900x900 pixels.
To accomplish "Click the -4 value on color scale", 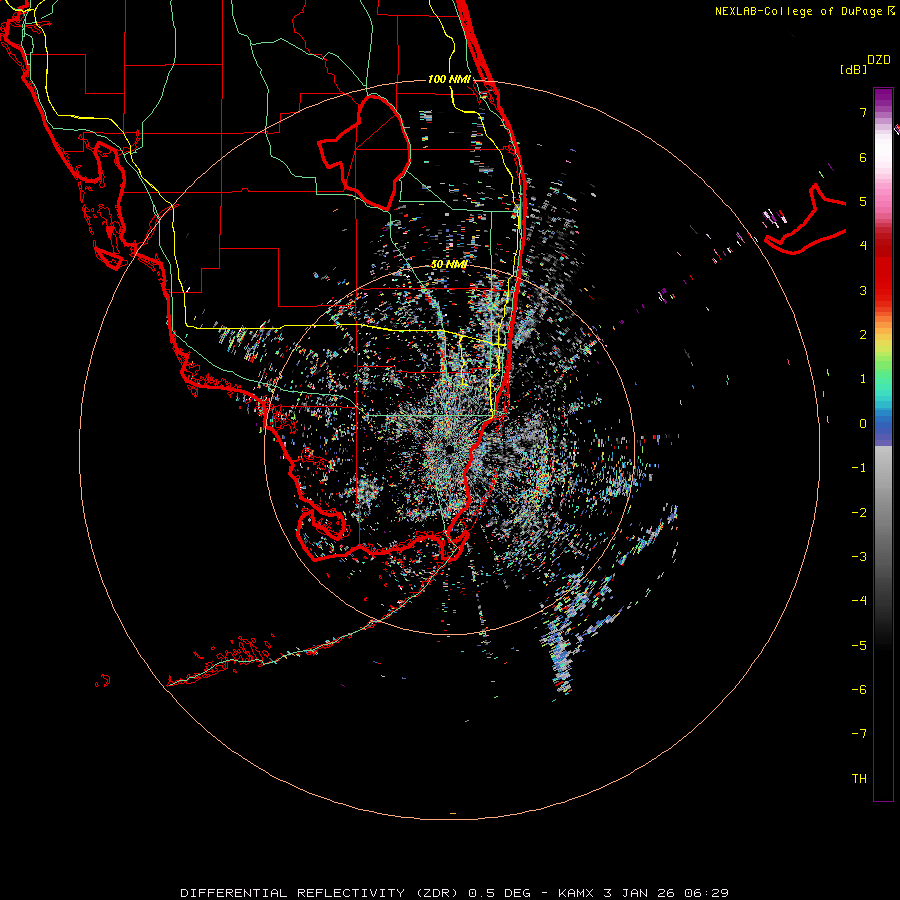I will (859, 600).
